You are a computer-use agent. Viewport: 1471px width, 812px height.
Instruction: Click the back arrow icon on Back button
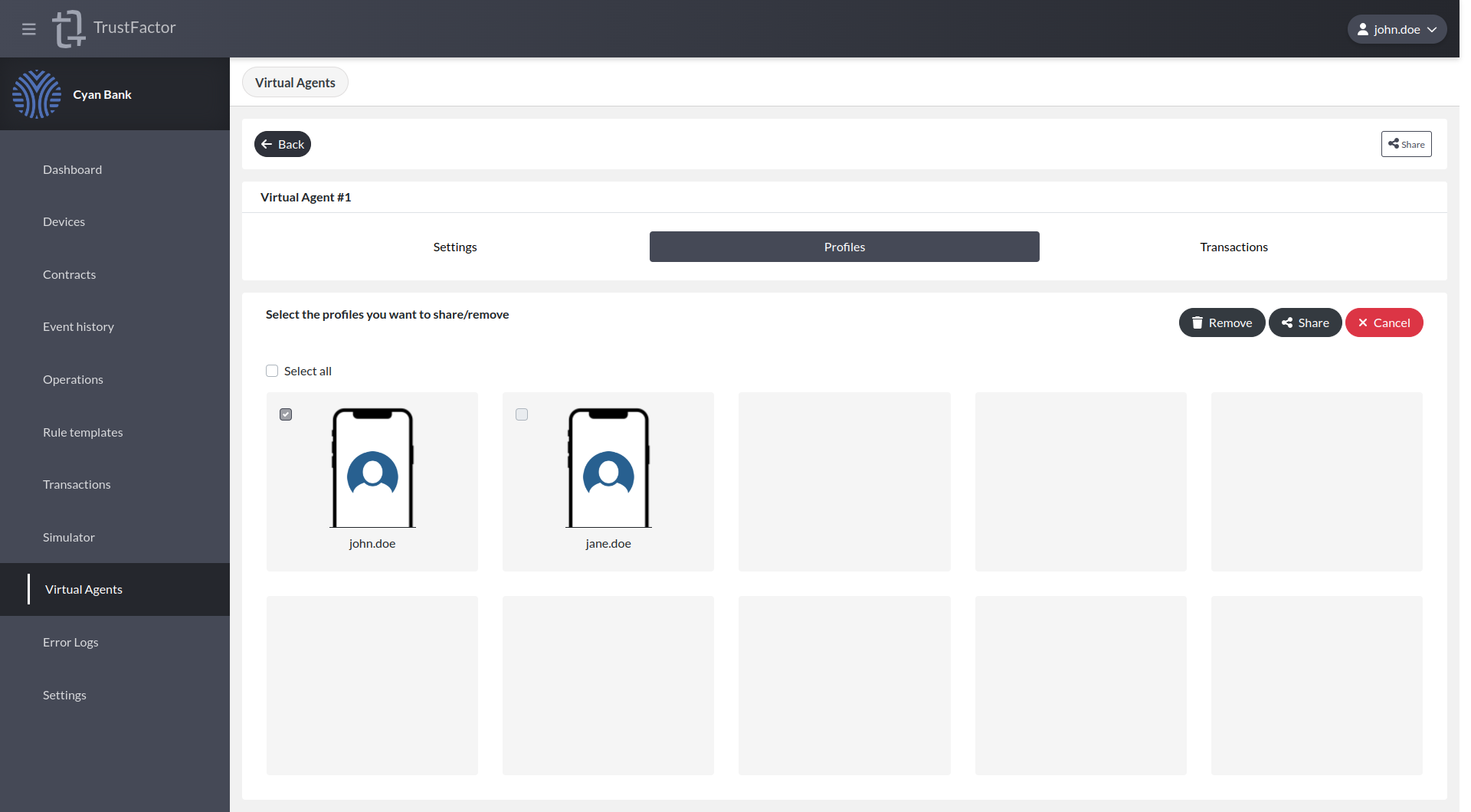point(266,144)
